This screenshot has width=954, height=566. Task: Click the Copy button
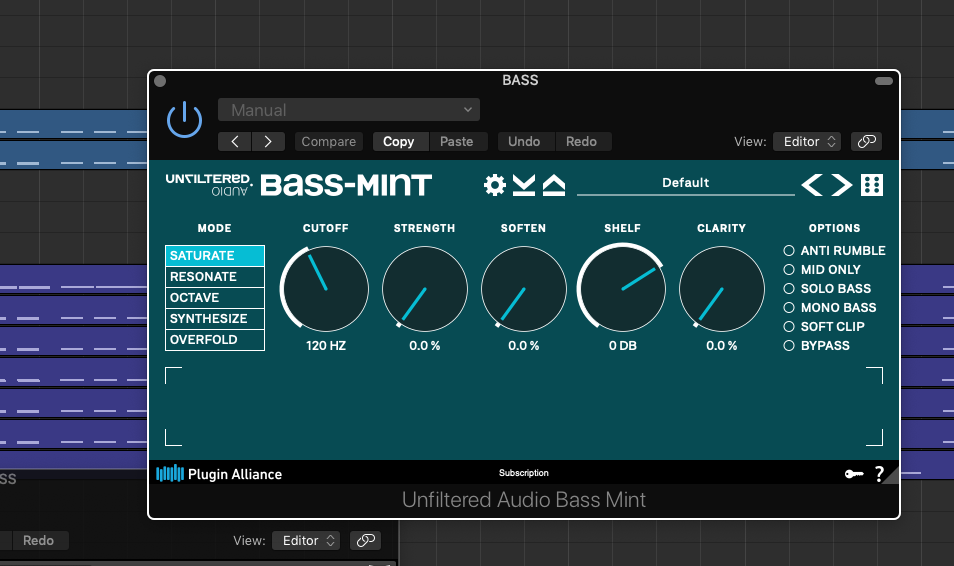[x=399, y=141]
